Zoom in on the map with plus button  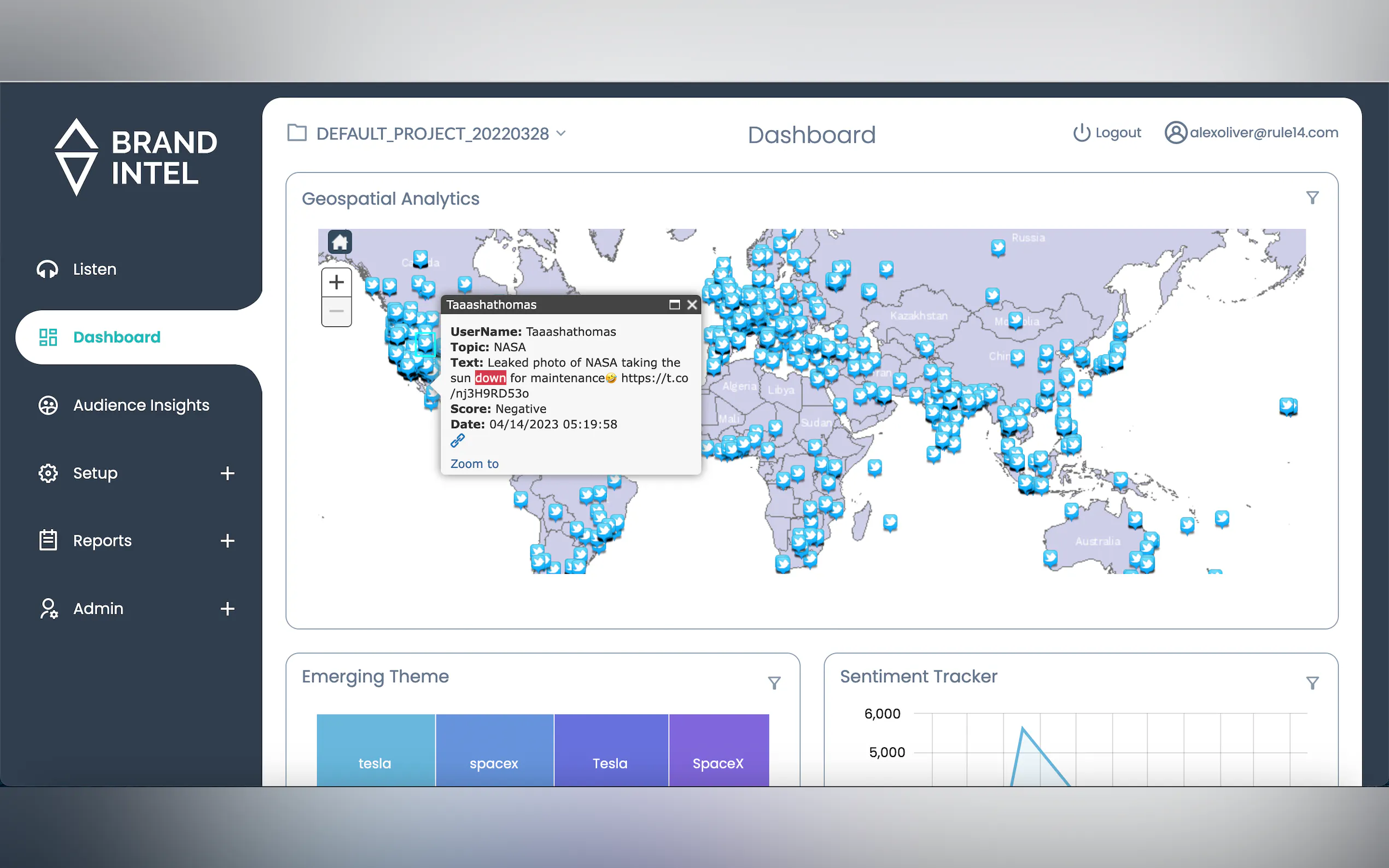336,282
